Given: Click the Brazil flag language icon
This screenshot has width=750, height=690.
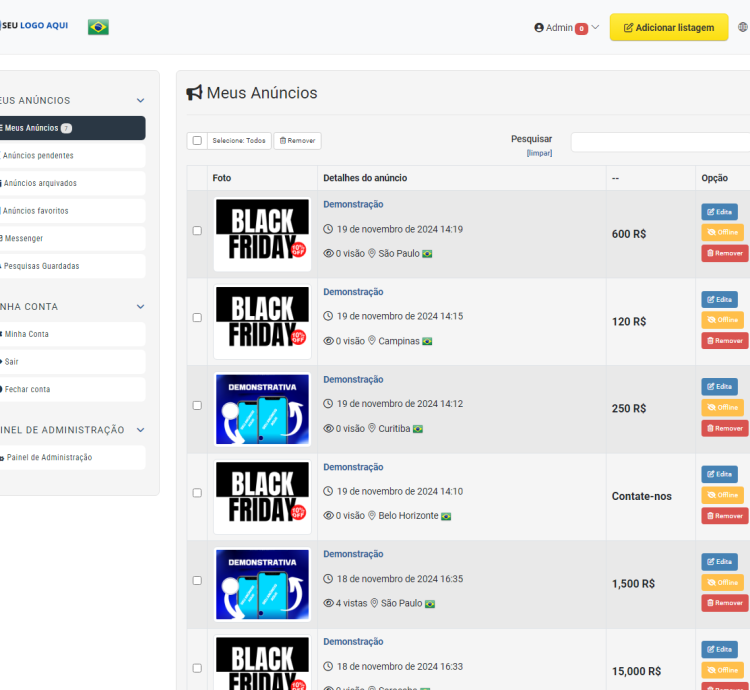Looking at the screenshot, I should 98,27.
